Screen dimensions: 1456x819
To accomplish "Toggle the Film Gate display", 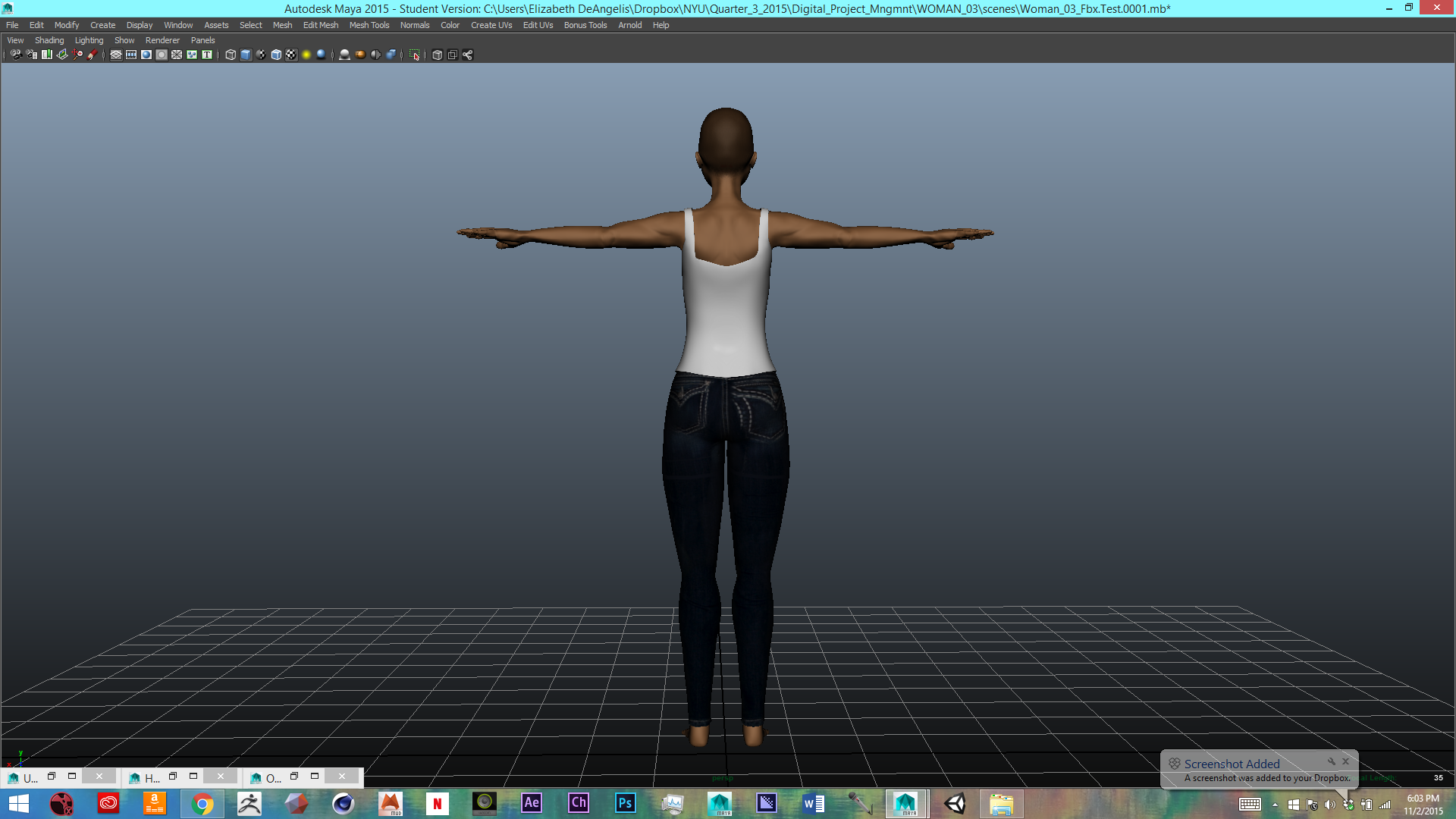I will 131,55.
